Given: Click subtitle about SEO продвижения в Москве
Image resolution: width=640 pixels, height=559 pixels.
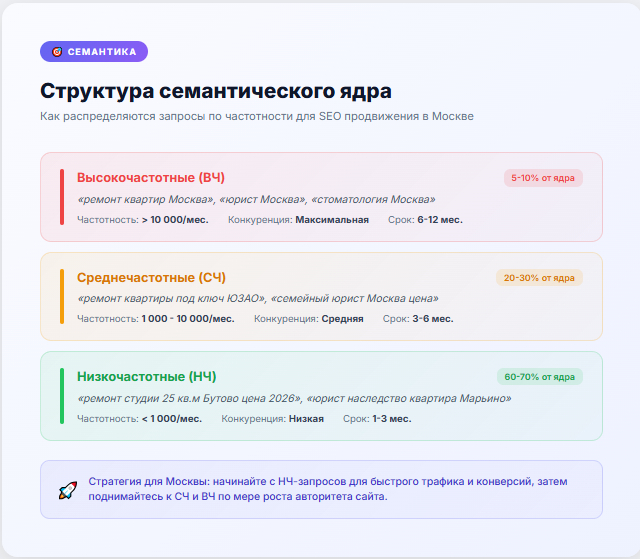Looking at the screenshot, I should point(257,116).
